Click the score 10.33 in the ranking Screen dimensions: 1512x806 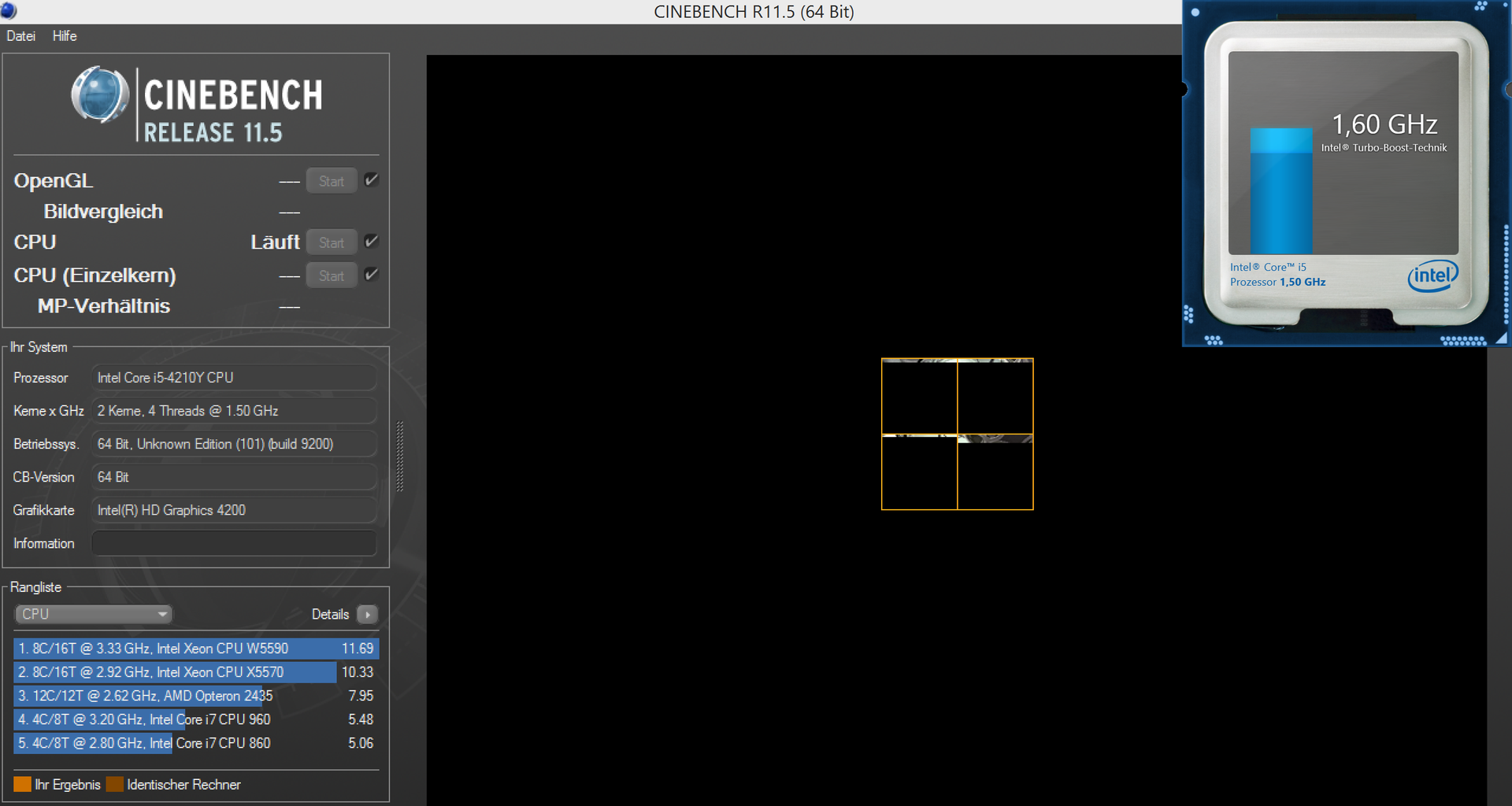click(358, 672)
